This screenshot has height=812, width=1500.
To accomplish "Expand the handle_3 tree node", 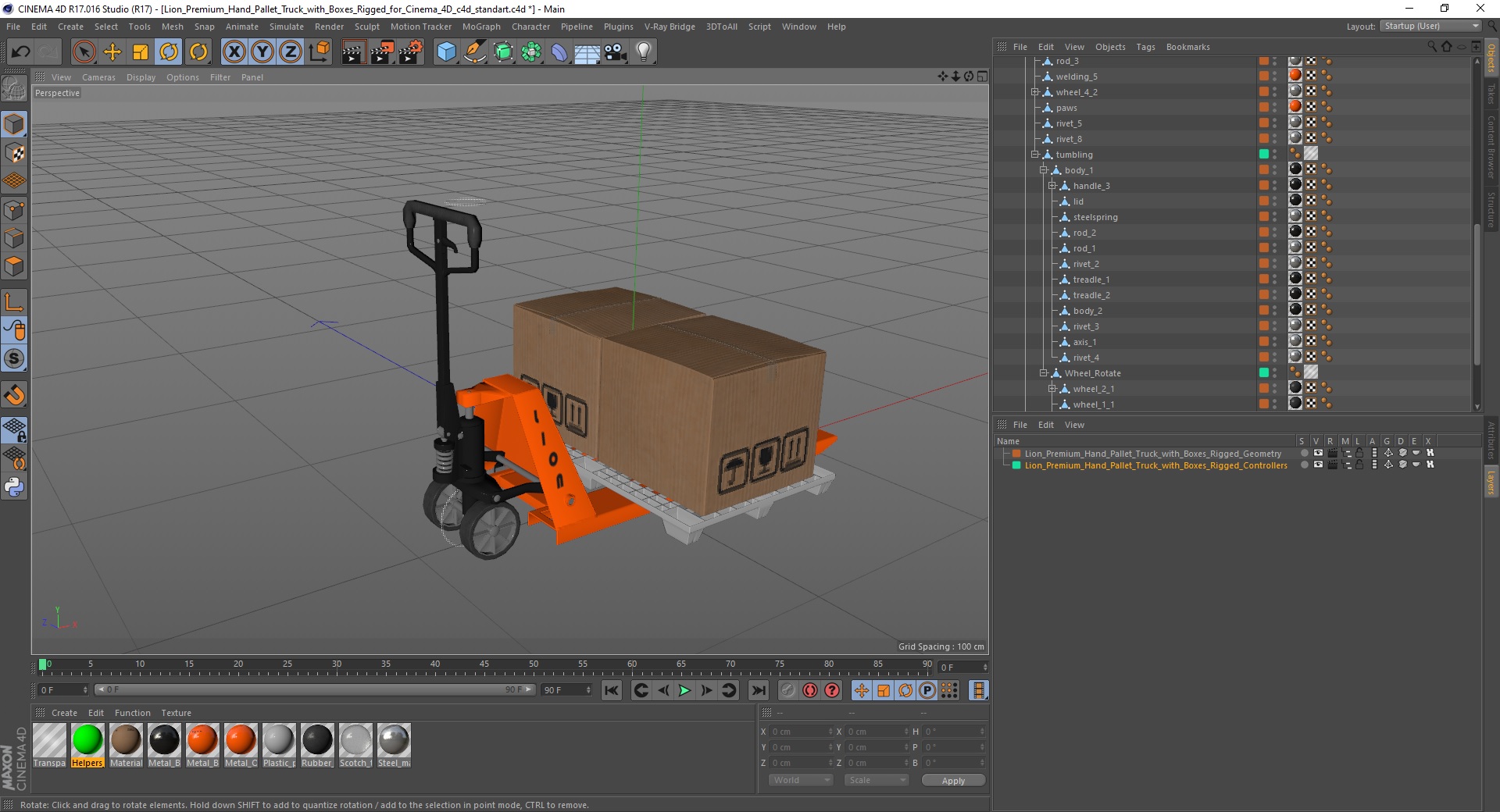I will pyautogui.click(x=1052, y=186).
